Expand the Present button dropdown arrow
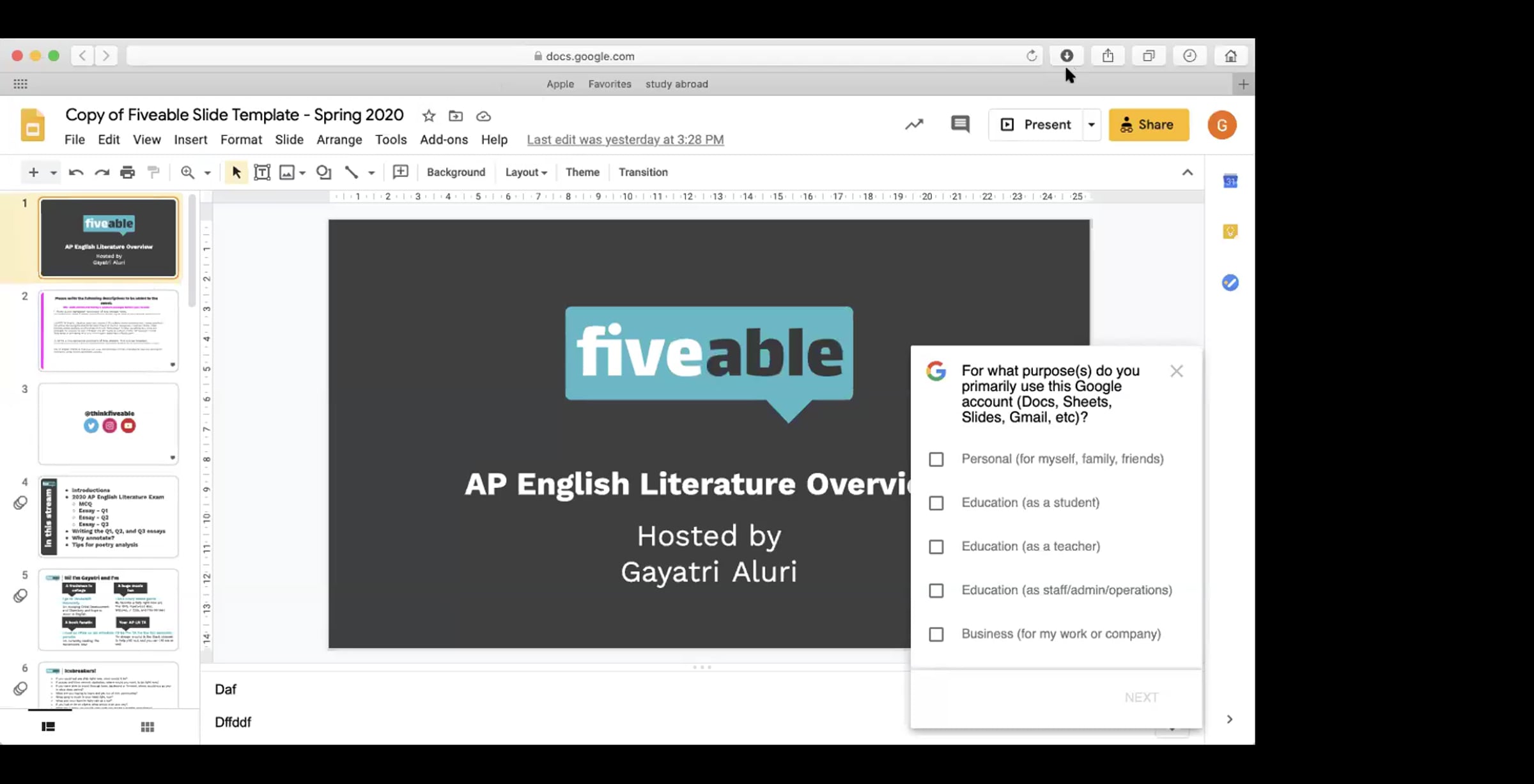The width and height of the screenshot is (1534, 784). click(1092, 125)
